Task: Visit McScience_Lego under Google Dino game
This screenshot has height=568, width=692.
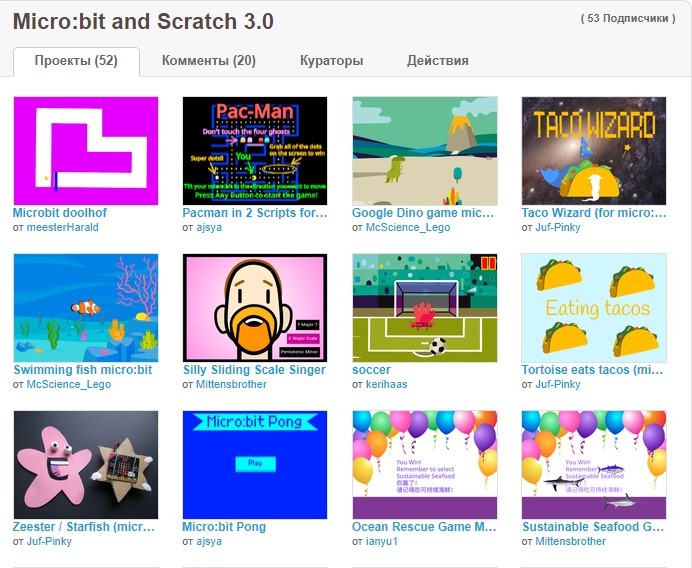Action: (x=408, y=227)
